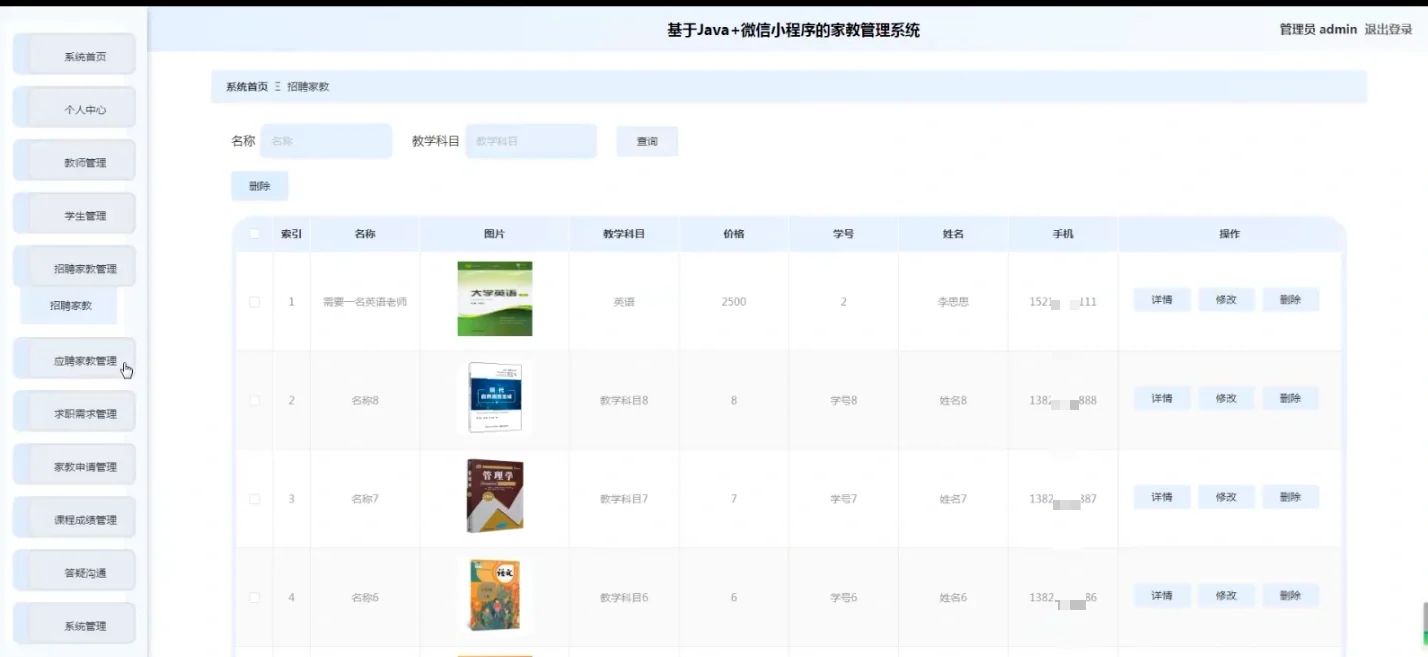This screenshot has height=657, width=1428.
Task: Open the 教师管理 sidebar section
Action: coord(73,160)
